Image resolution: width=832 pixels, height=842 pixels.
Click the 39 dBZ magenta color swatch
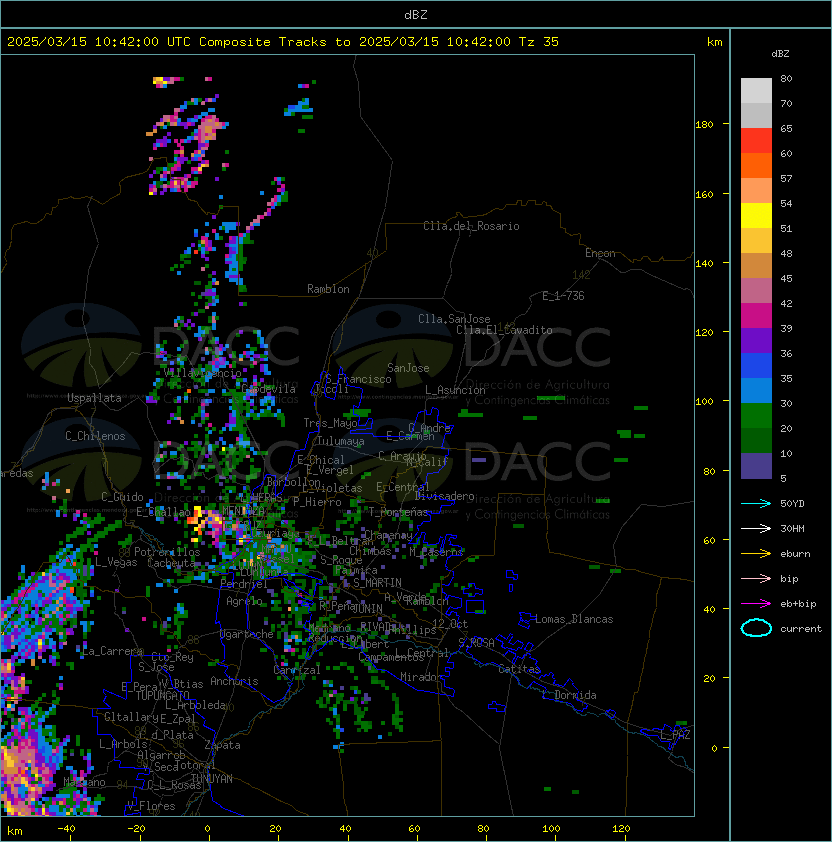coord(756,316)
